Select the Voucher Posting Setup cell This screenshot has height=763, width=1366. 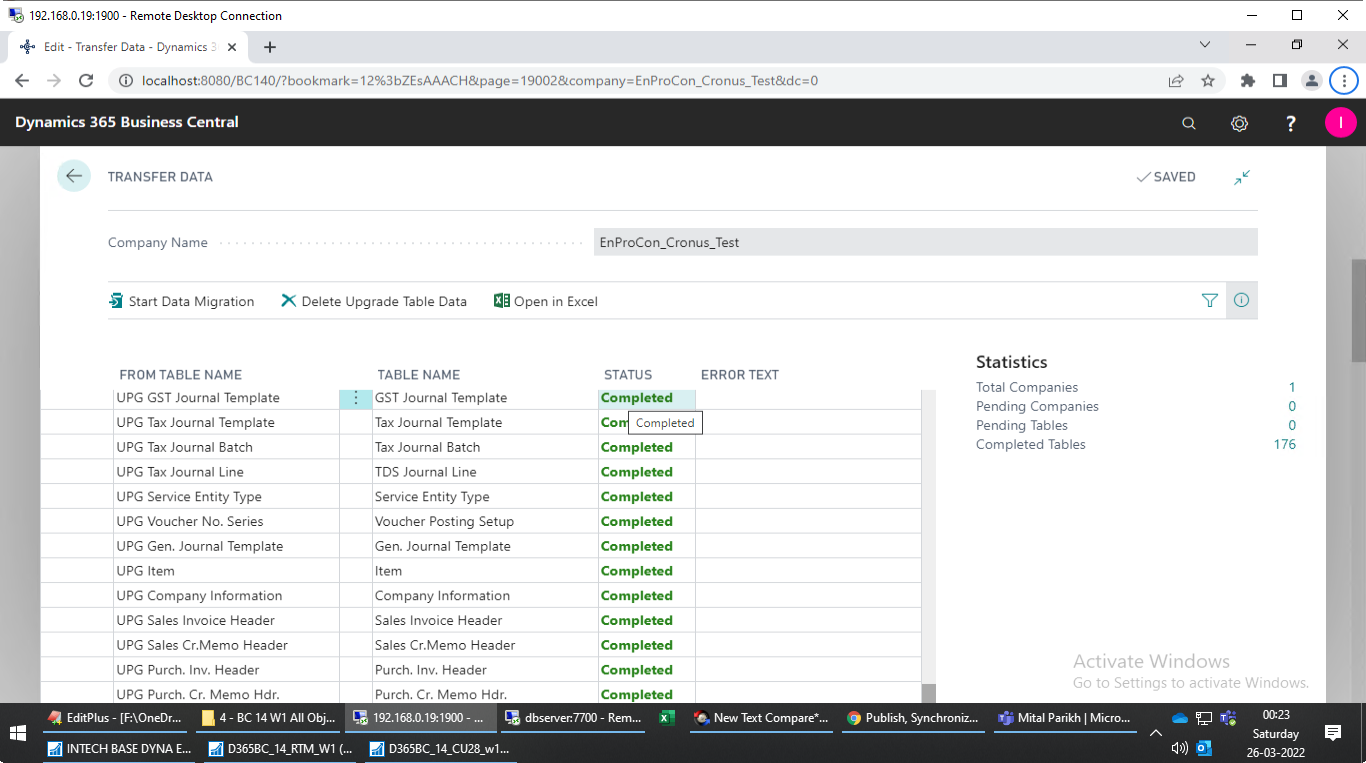tap(485, 522)
